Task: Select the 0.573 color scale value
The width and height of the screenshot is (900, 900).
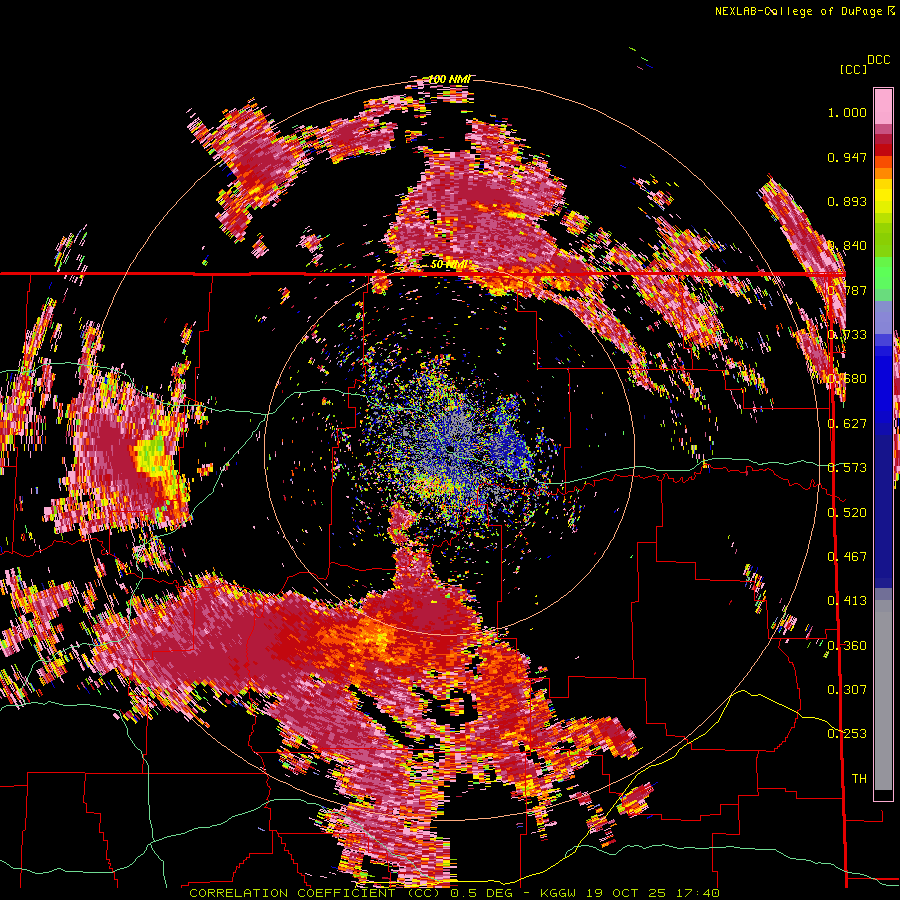Action: 847,468
